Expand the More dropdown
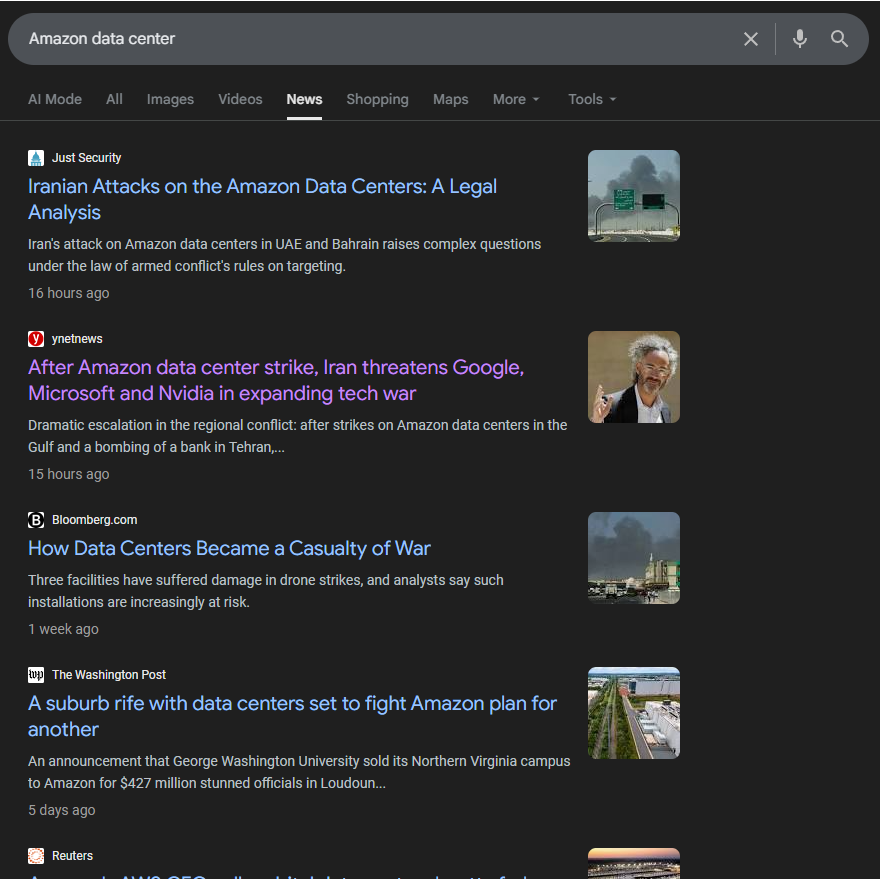Image resolution: width=880 pixels, height=879 pixels. (x=516, y=99)
